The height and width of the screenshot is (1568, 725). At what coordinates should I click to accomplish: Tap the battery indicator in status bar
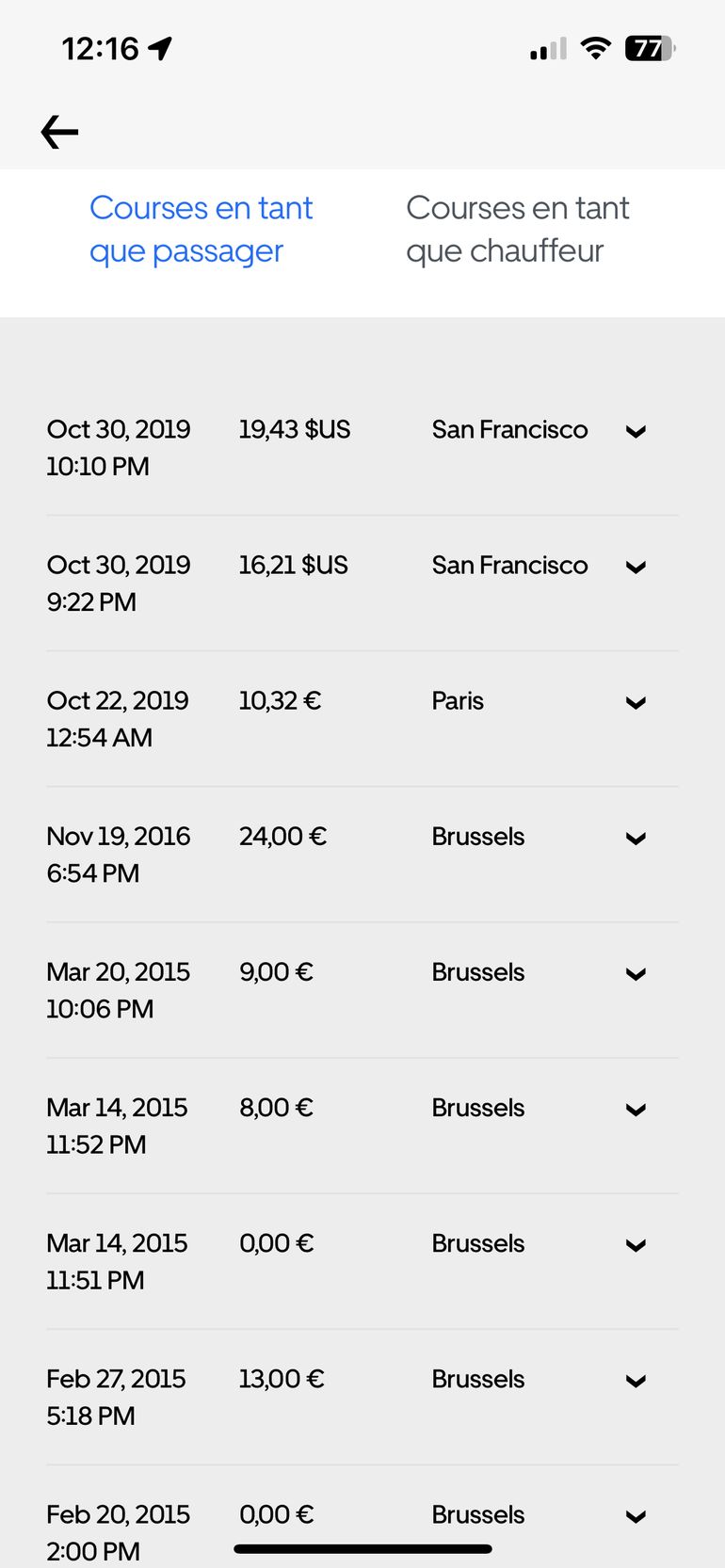click(x=650, y=48)
